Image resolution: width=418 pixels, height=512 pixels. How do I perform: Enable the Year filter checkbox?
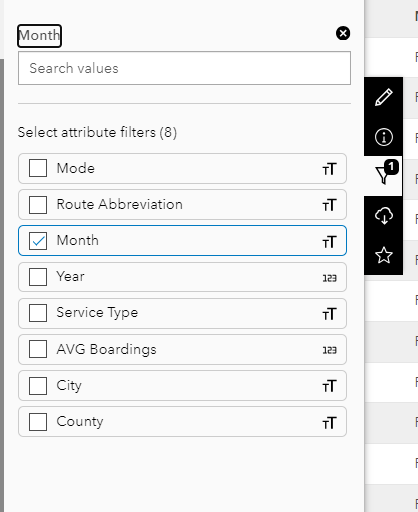[38, 277]
